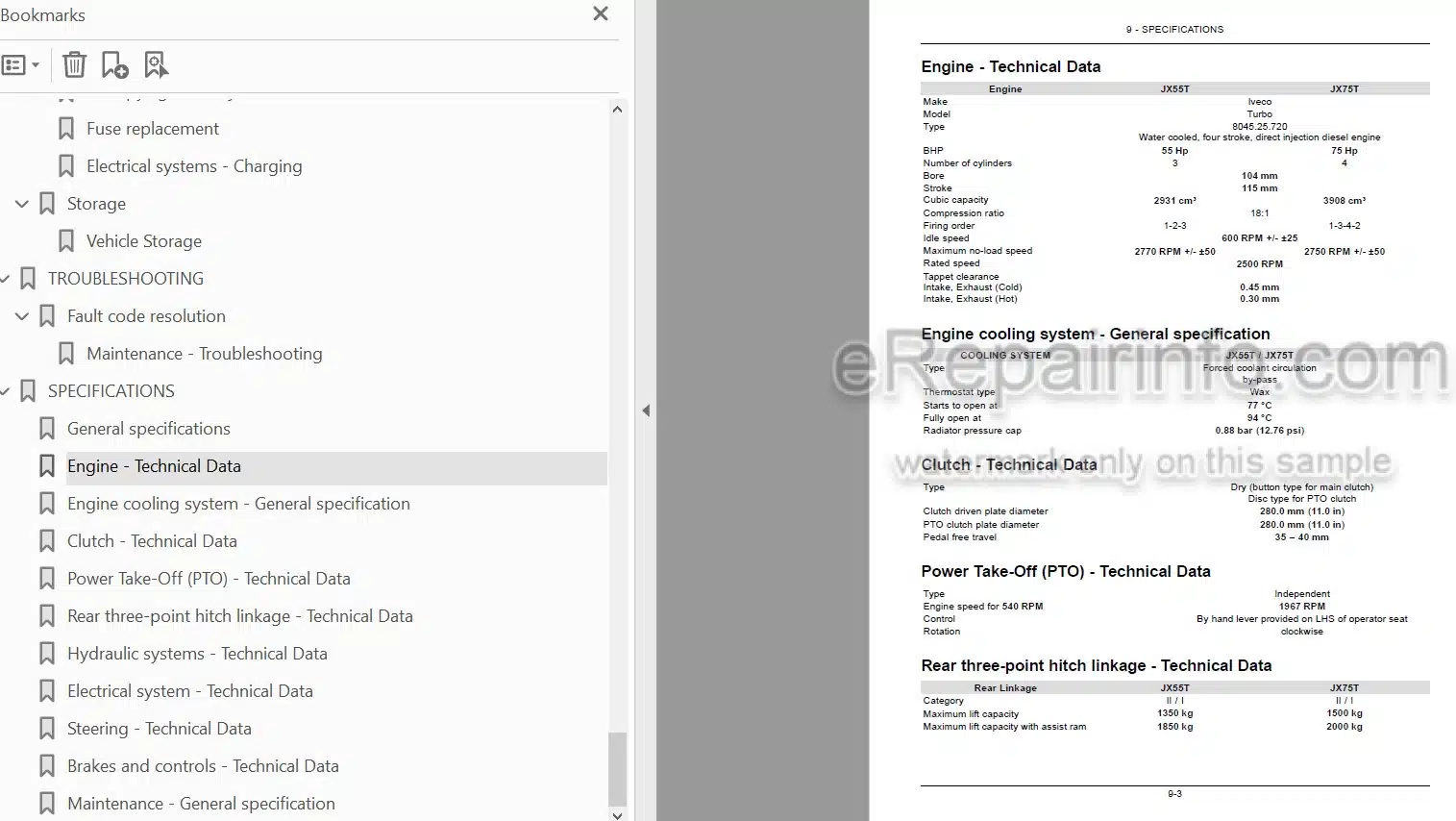Viewport: 1456px width, 821px height.
Task: Click bookmark icon beside Storage
Action: pos(47,204)
